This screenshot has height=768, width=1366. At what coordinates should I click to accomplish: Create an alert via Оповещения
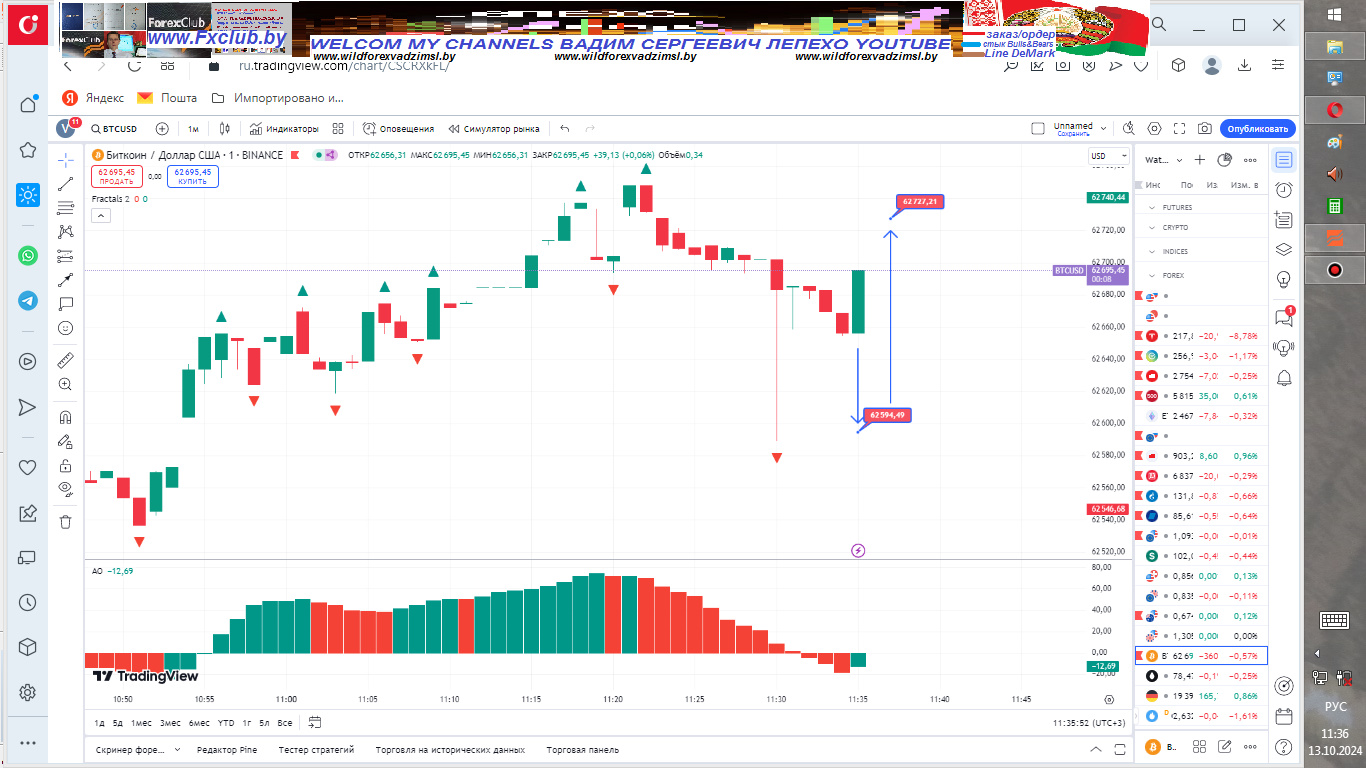coord(398,129)
